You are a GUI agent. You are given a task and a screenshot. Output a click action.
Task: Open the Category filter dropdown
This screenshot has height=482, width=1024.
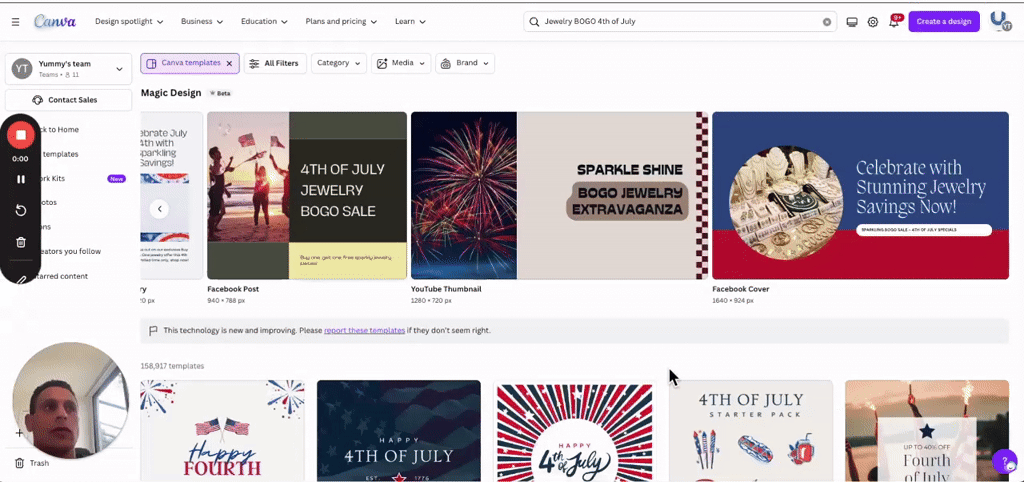pyautogui.click(x=338, y=63)
